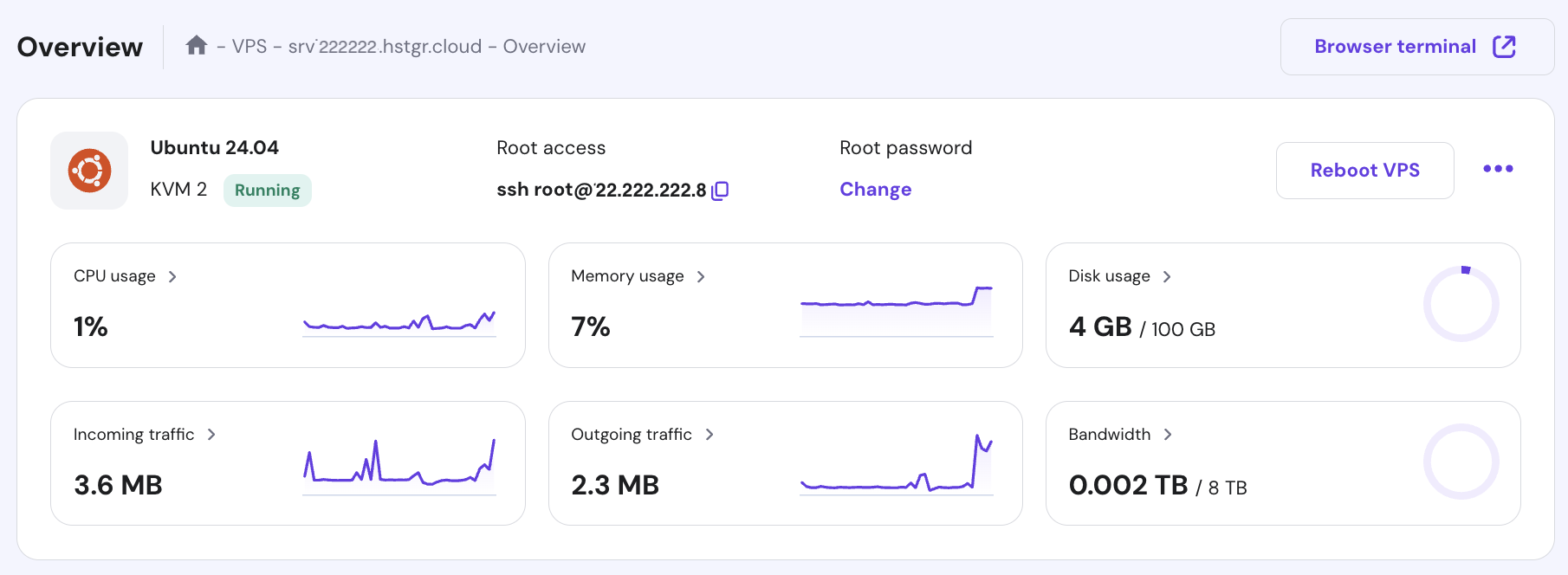Click the home icon in breadcrumb
The image size is (1568, 575).
click(x=197, y=45)
